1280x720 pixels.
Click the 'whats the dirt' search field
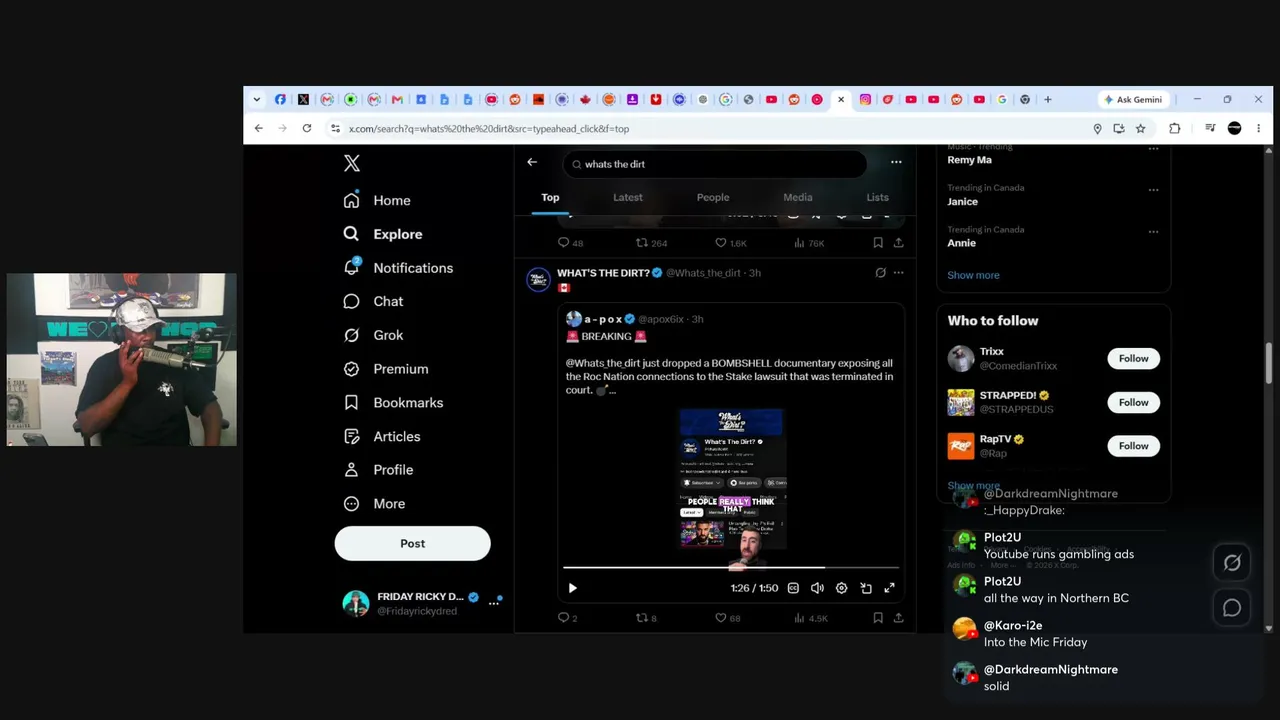point(715,164)
